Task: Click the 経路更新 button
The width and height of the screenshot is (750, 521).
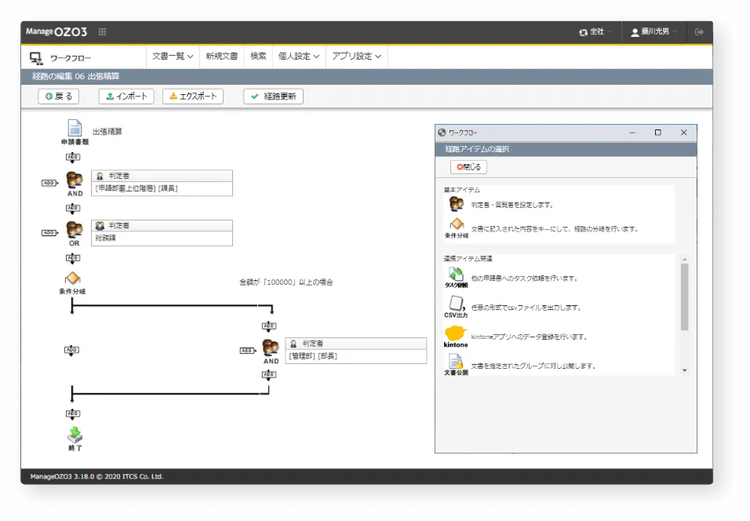Action: click(273, 96)
